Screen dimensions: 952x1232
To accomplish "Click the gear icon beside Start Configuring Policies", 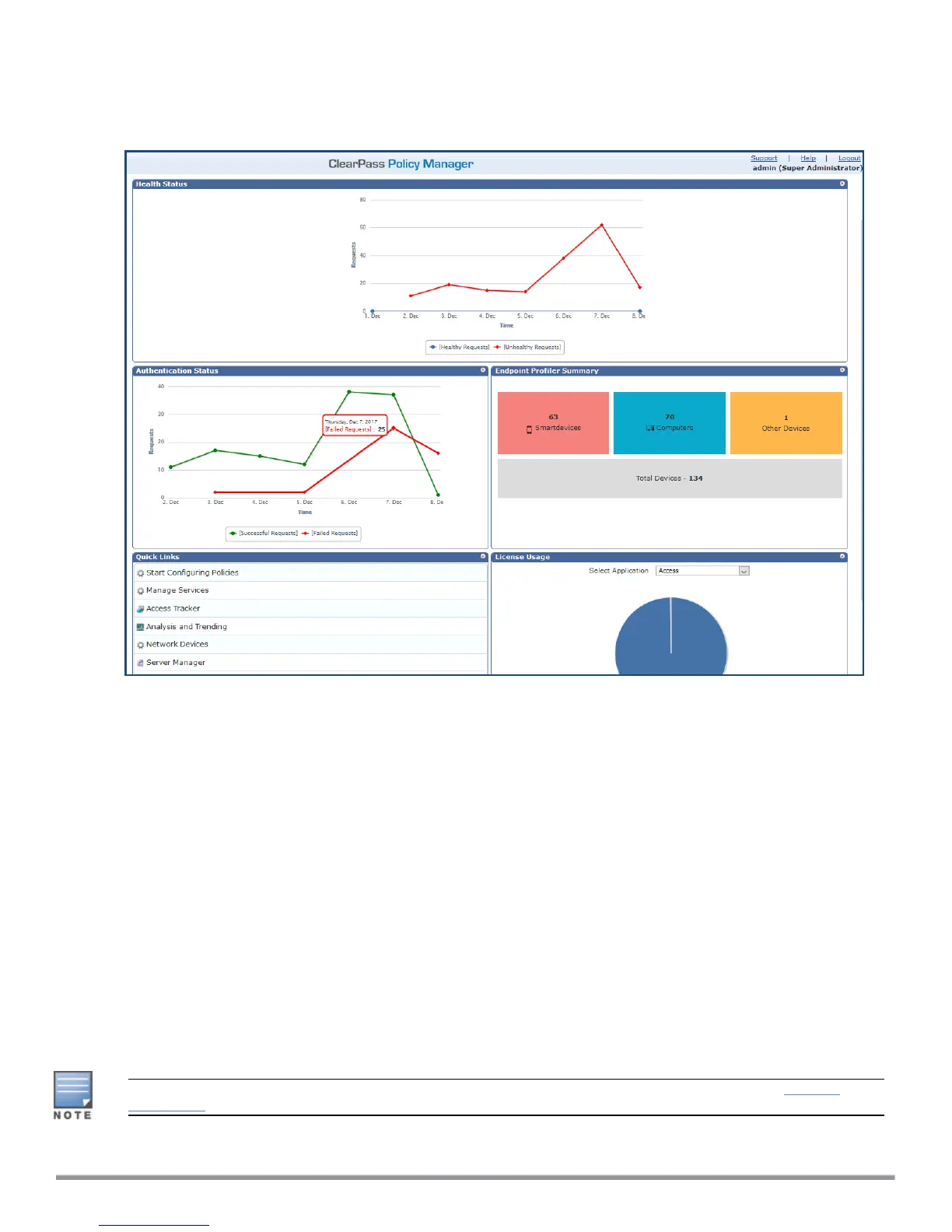I will (x=140, y=573).
